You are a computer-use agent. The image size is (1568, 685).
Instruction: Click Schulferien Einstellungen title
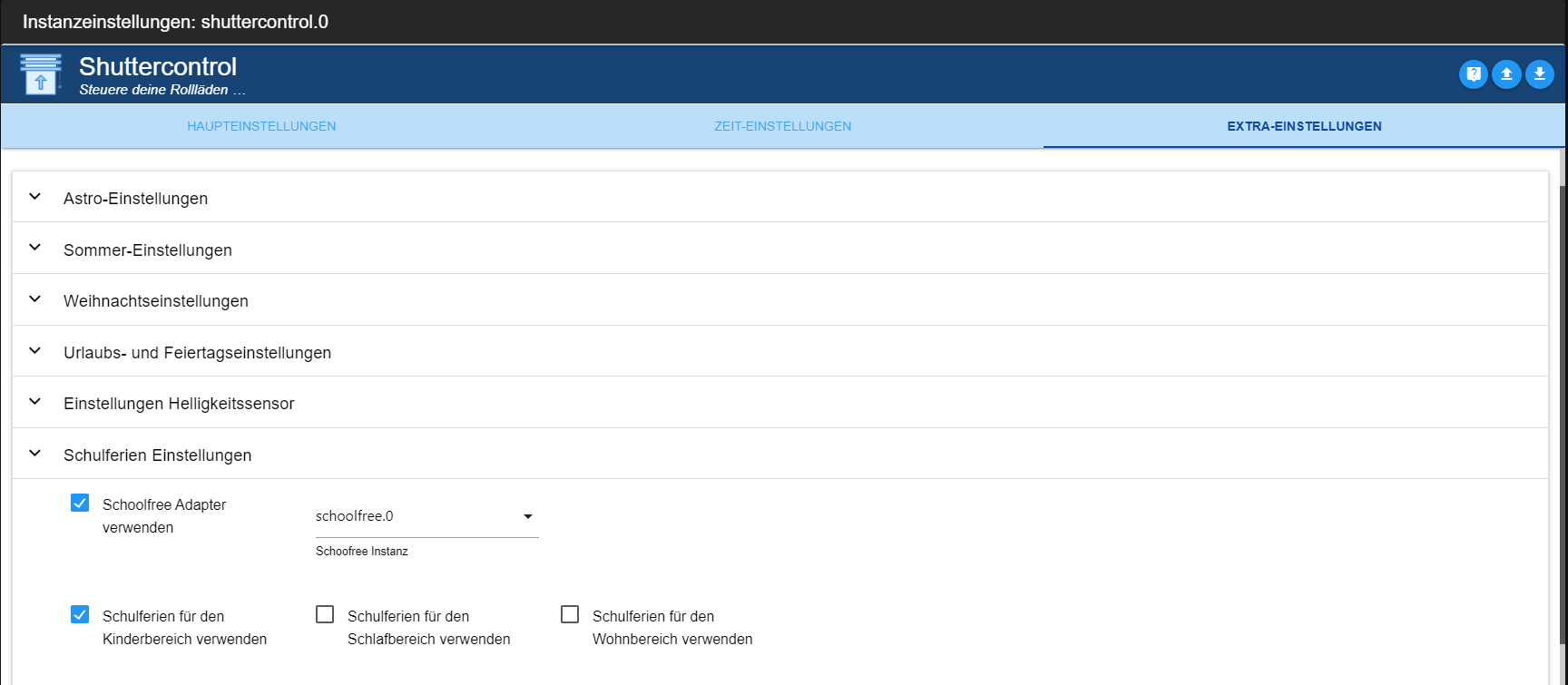pos(158,455)
